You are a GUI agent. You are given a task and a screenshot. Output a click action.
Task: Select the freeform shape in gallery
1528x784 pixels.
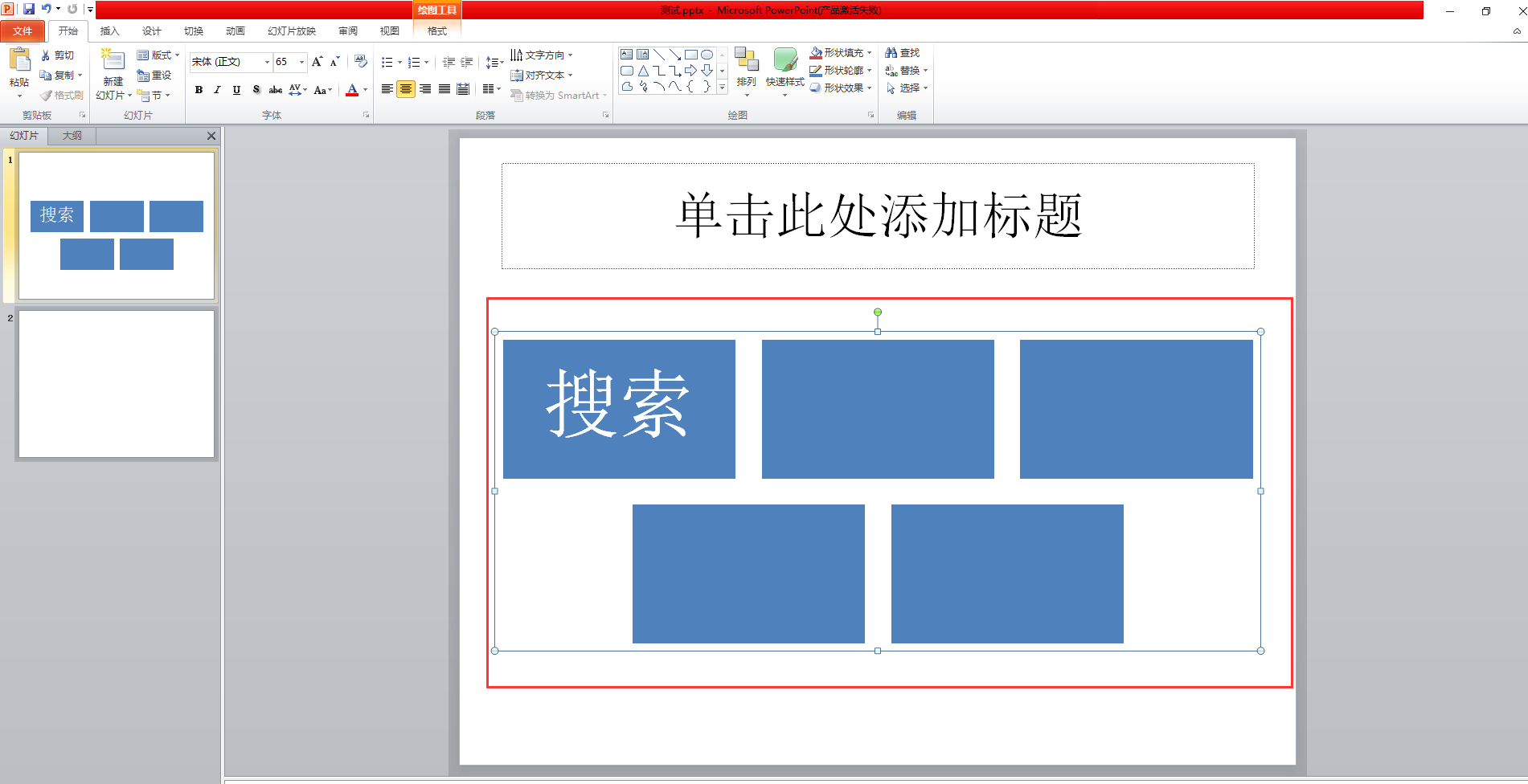click(x=627, y=87)
